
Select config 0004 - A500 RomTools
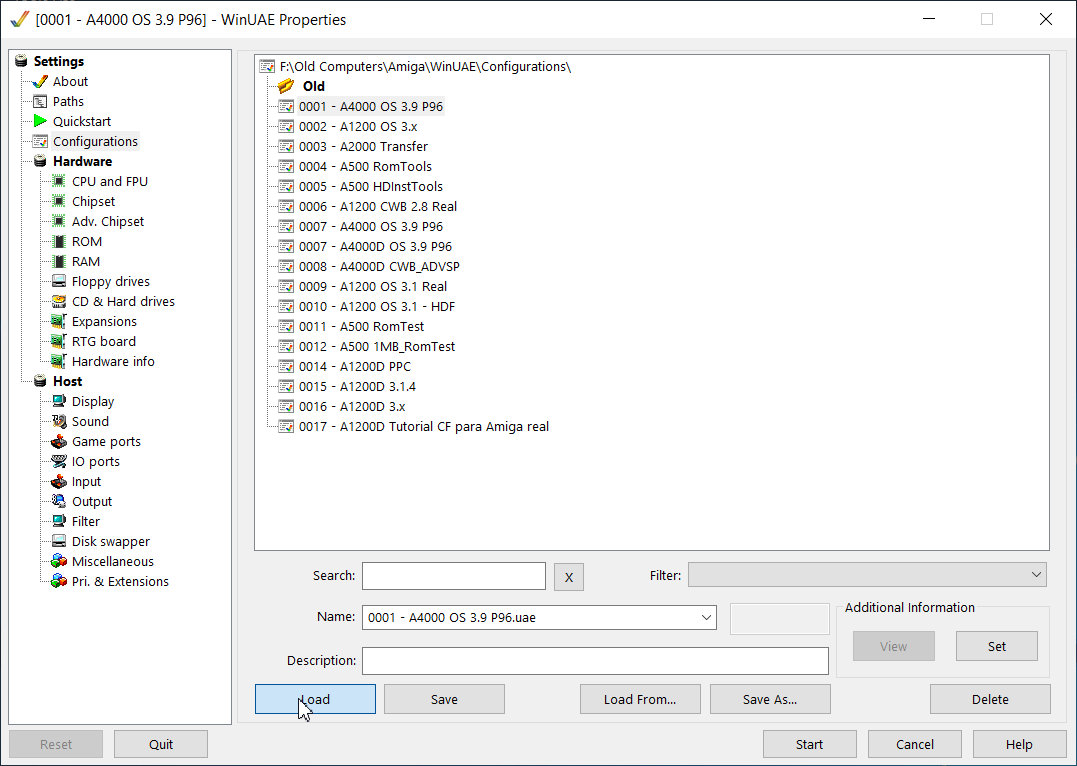365,166
